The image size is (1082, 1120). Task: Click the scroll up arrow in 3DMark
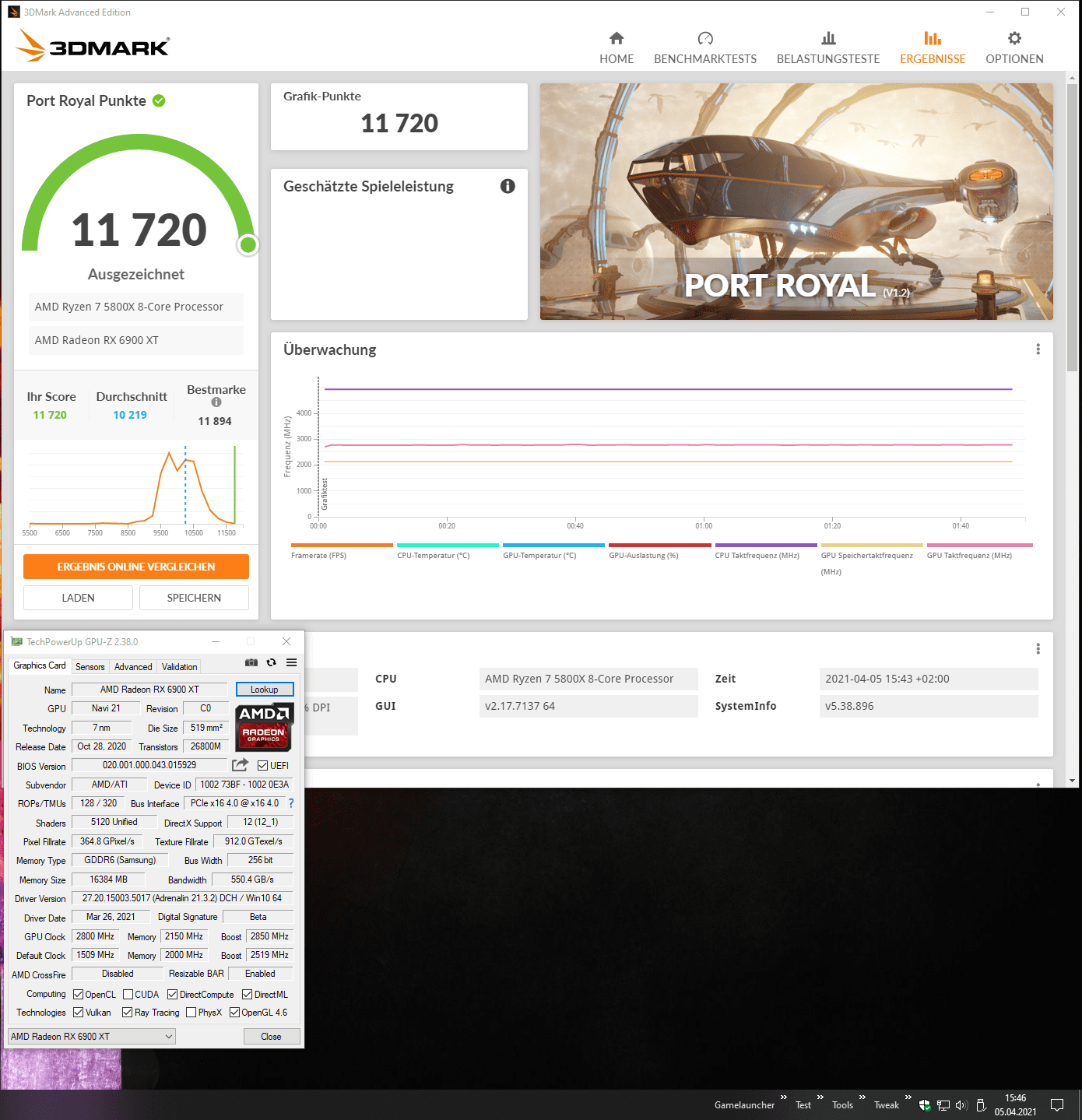1073,78
